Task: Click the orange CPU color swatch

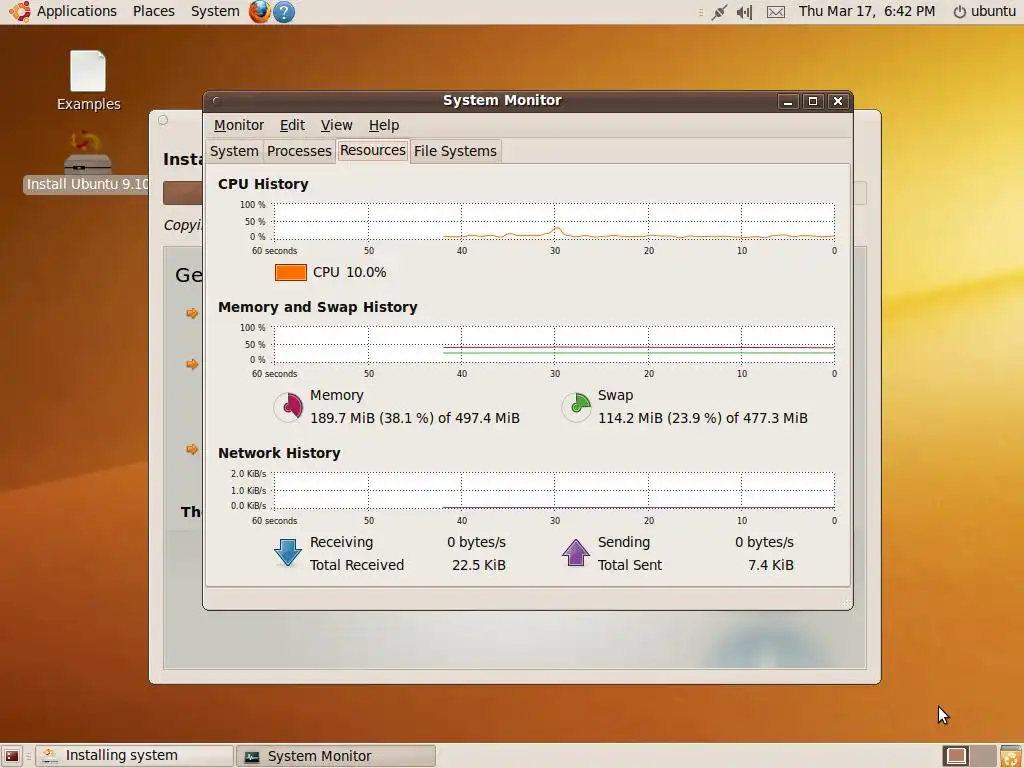Action: coord(291,272)
